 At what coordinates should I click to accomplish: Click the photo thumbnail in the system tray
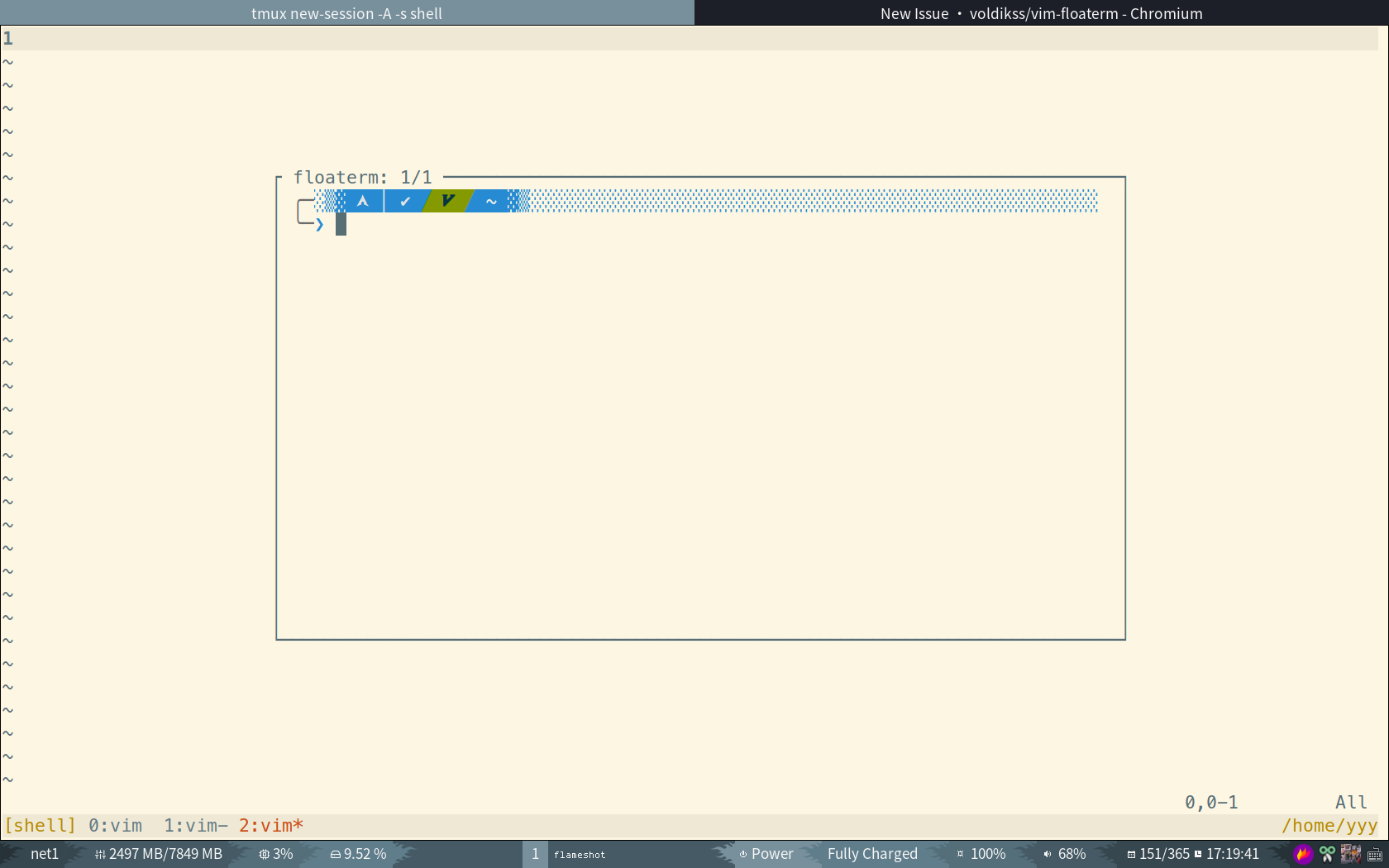(x=1351, y=854)
